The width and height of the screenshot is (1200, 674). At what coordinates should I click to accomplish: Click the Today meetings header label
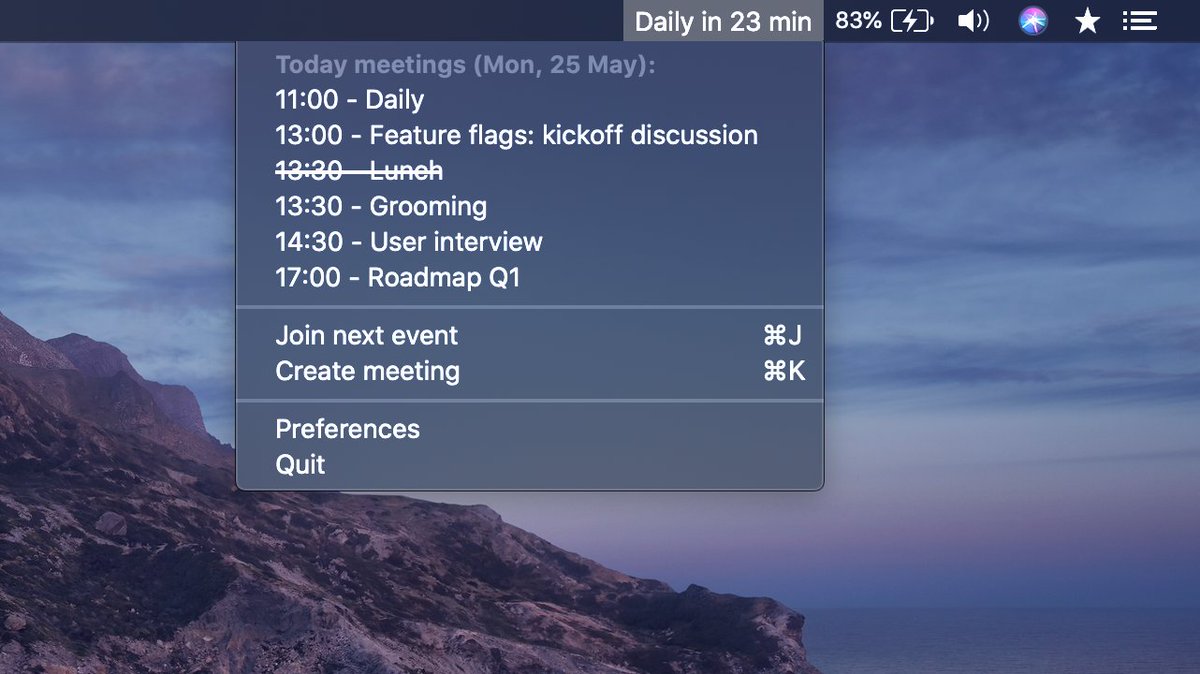pos(466,65)
